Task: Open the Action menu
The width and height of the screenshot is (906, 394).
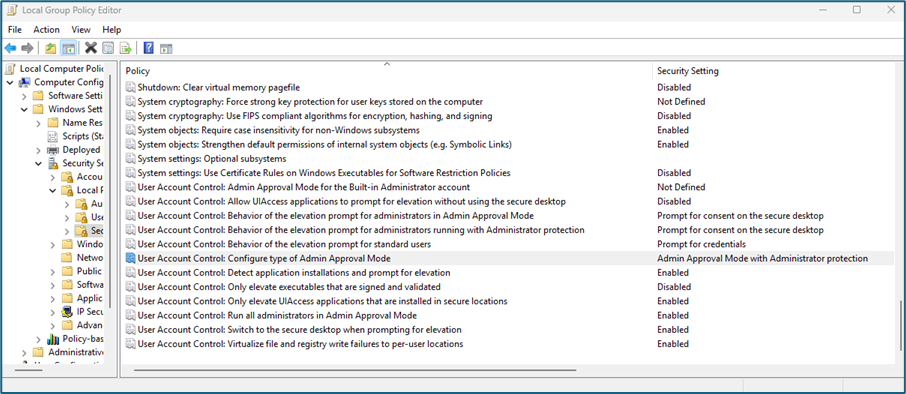Action: point(46,29)
